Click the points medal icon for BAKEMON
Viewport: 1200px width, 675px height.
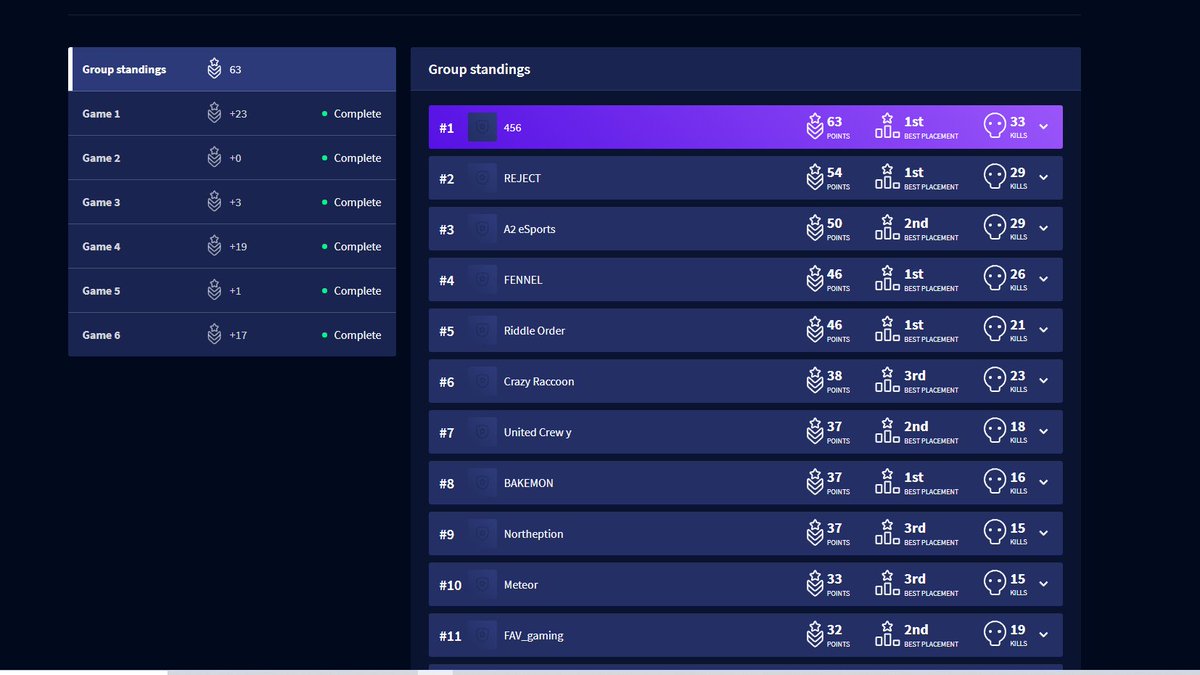click(x=814, y=482)
